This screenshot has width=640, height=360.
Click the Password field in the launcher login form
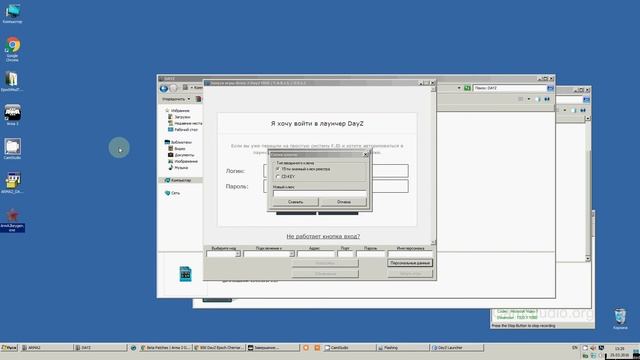pyautogui.click(x=390, y=186)
